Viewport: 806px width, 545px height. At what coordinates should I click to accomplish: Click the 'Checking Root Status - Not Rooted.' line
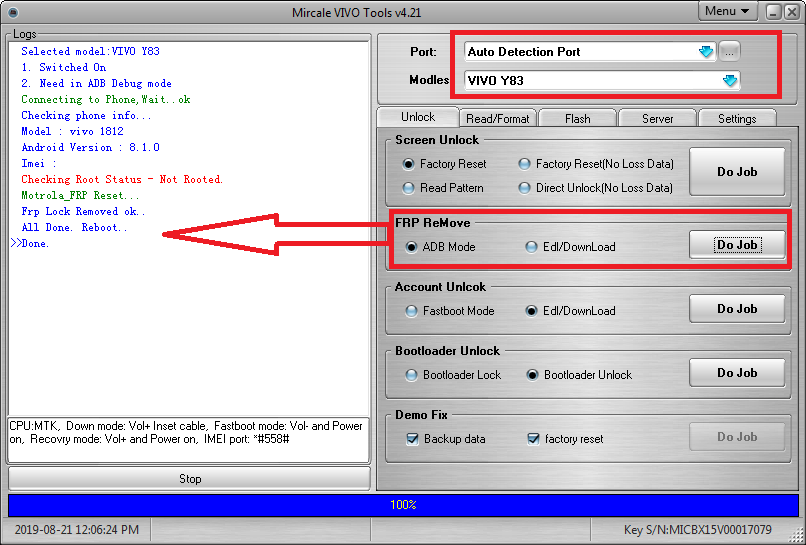tap(122, 179)
